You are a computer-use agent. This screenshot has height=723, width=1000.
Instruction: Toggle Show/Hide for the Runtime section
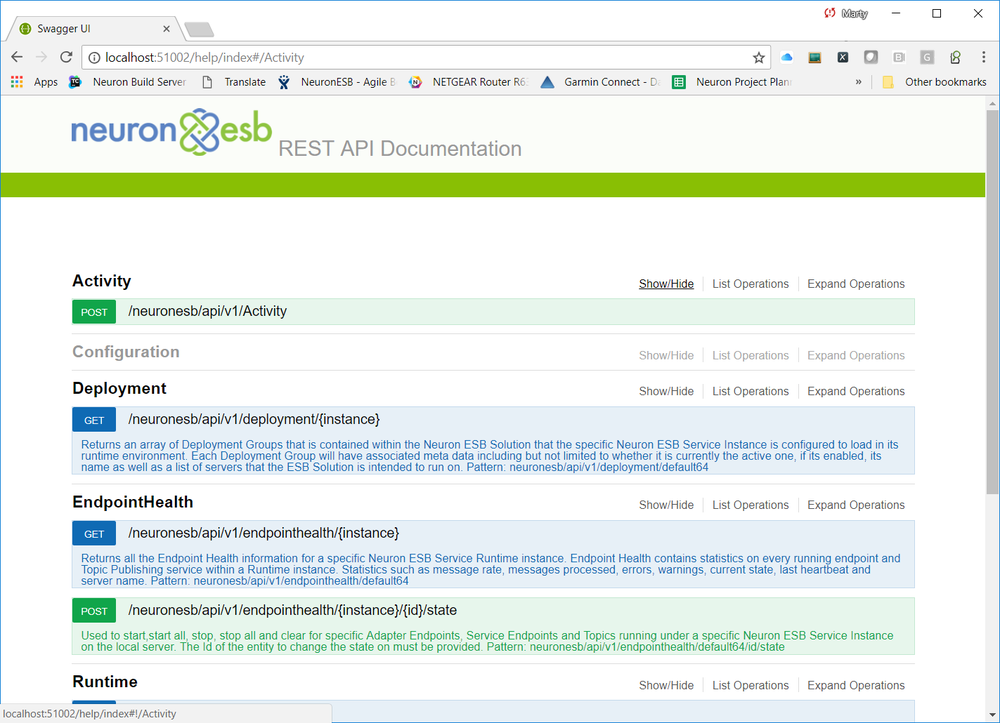pyautogui.click(x=666, y=685)
